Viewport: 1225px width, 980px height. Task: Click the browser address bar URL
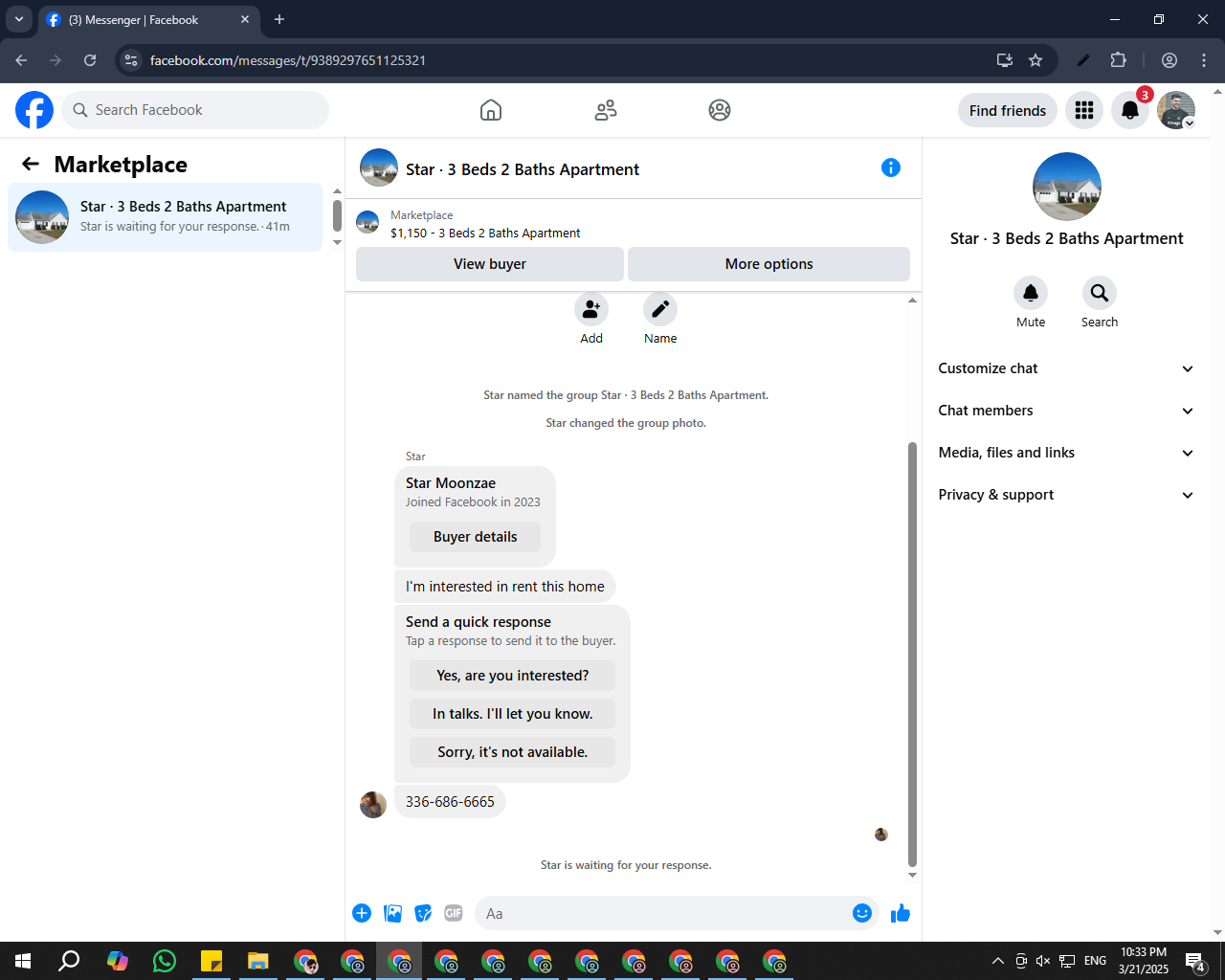click(287, 60)
